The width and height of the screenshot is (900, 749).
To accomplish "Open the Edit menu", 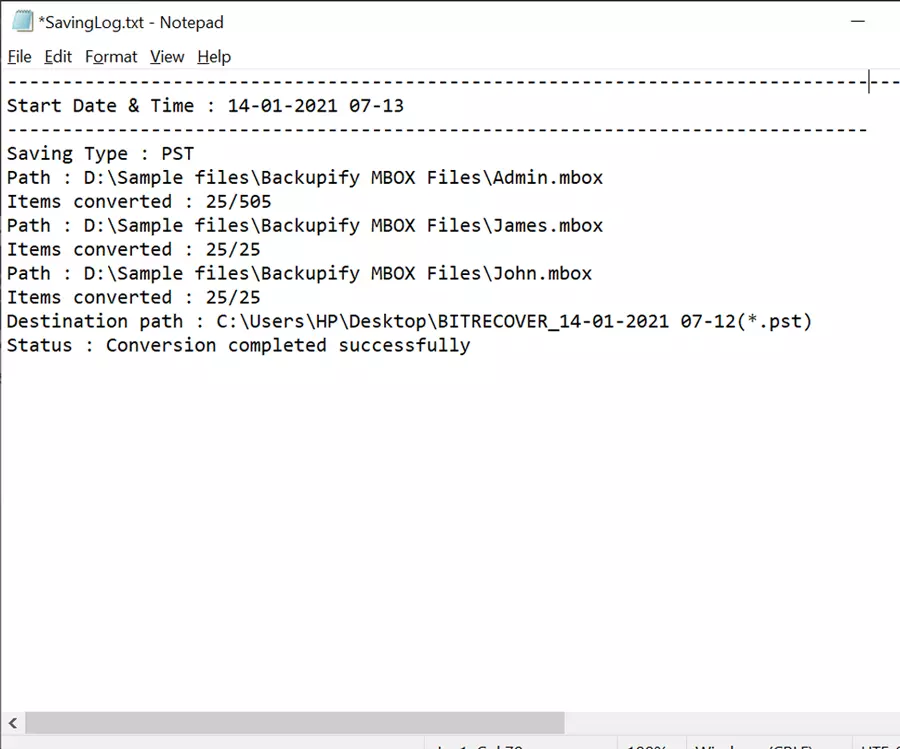I will tap(58, 57).
